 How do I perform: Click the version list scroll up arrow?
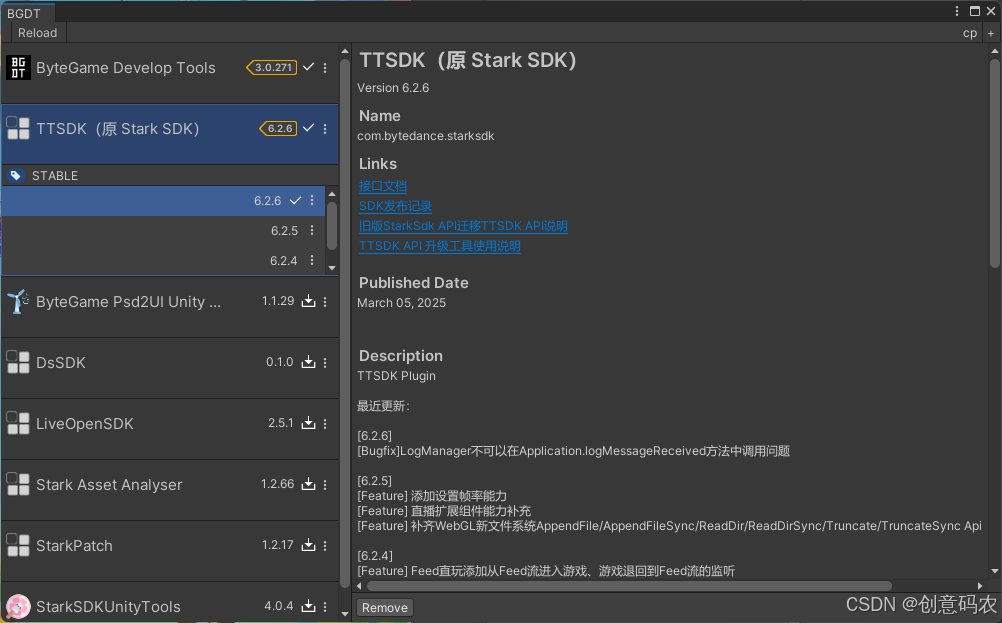click(x=332, y=194)
